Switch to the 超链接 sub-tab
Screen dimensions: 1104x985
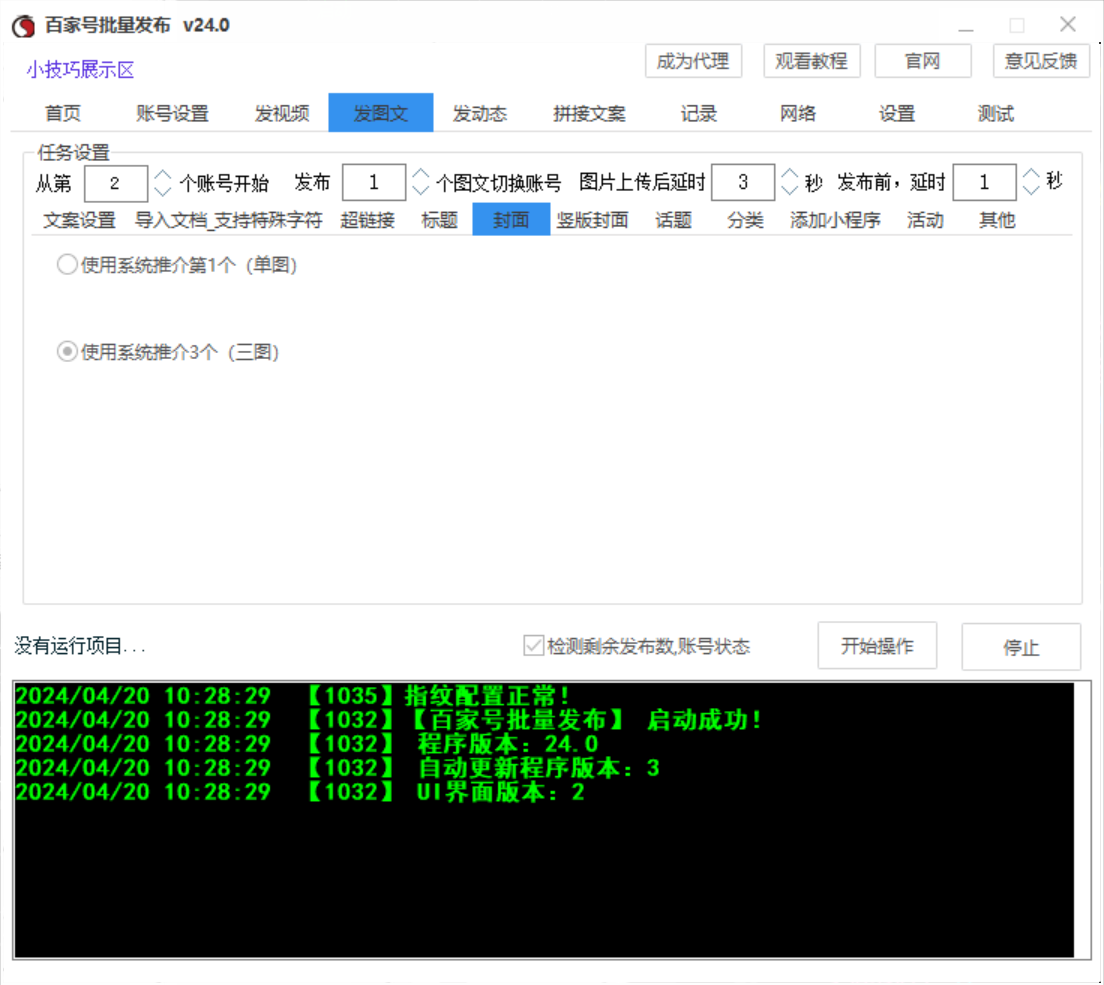pyautogui.click(x=368, y=220)
